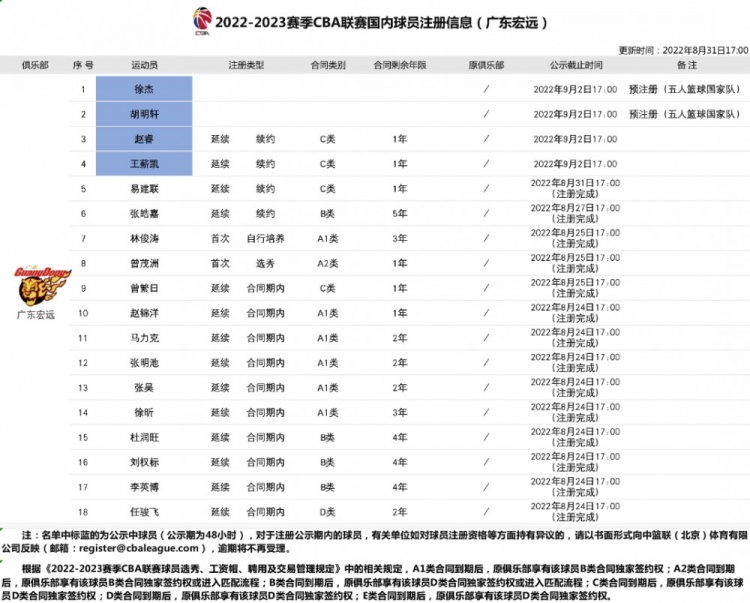
Task: Click the 运动员 column header
Action: (x=144, y=65)
